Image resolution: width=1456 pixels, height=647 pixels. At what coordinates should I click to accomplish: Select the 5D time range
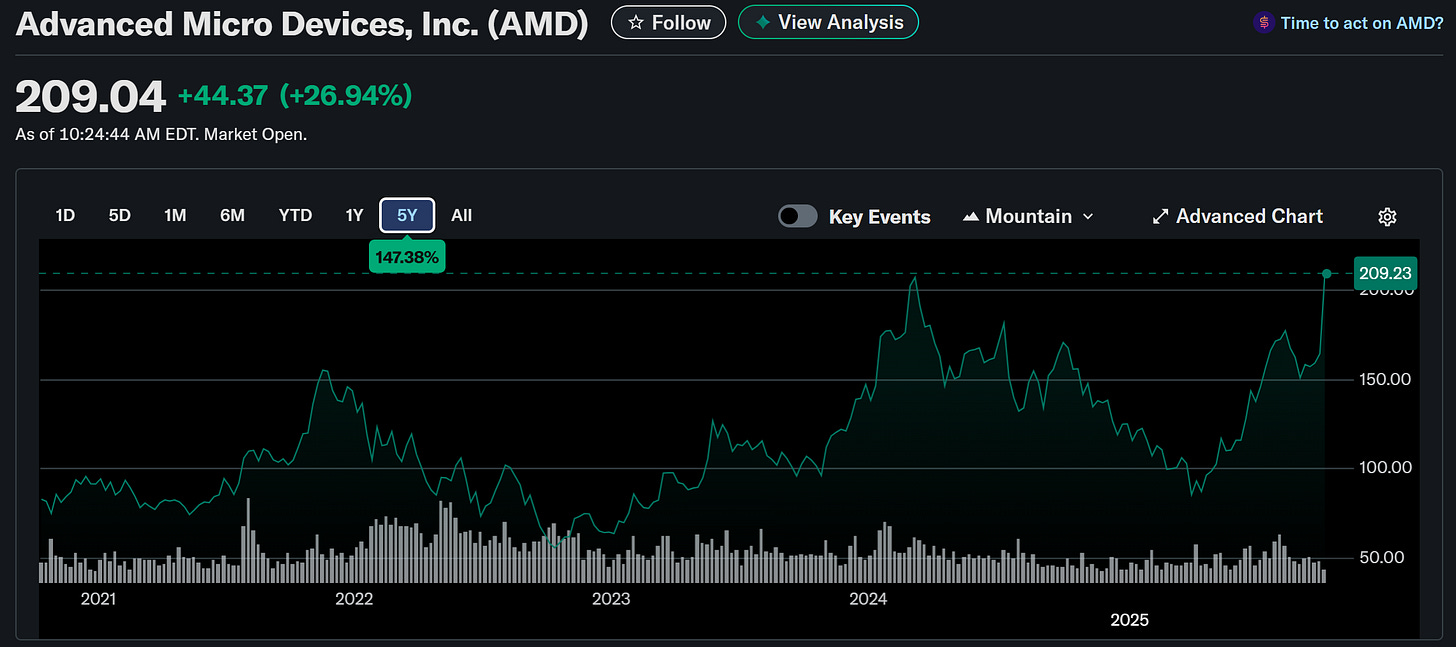coord(120,215)
